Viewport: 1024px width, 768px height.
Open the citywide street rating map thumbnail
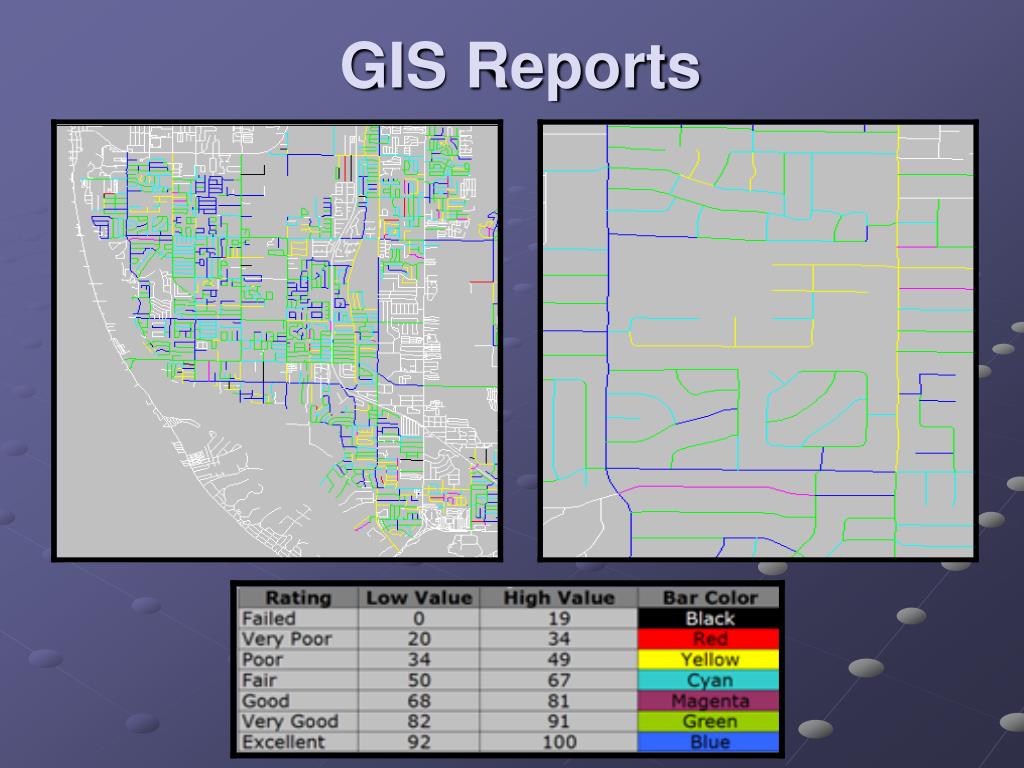tap(277, 341)
